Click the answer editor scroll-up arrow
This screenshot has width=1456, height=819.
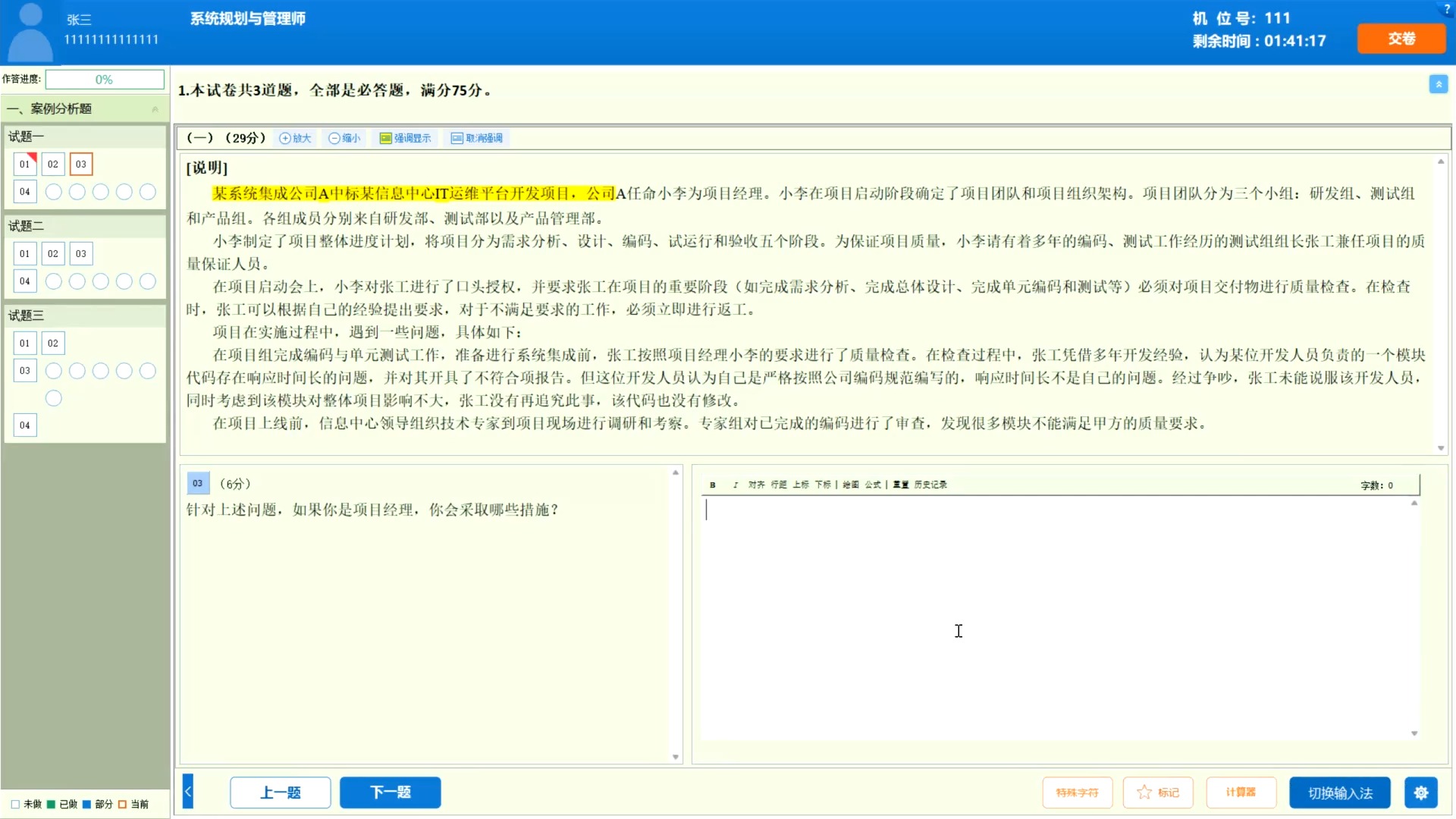coord(1414,504)
